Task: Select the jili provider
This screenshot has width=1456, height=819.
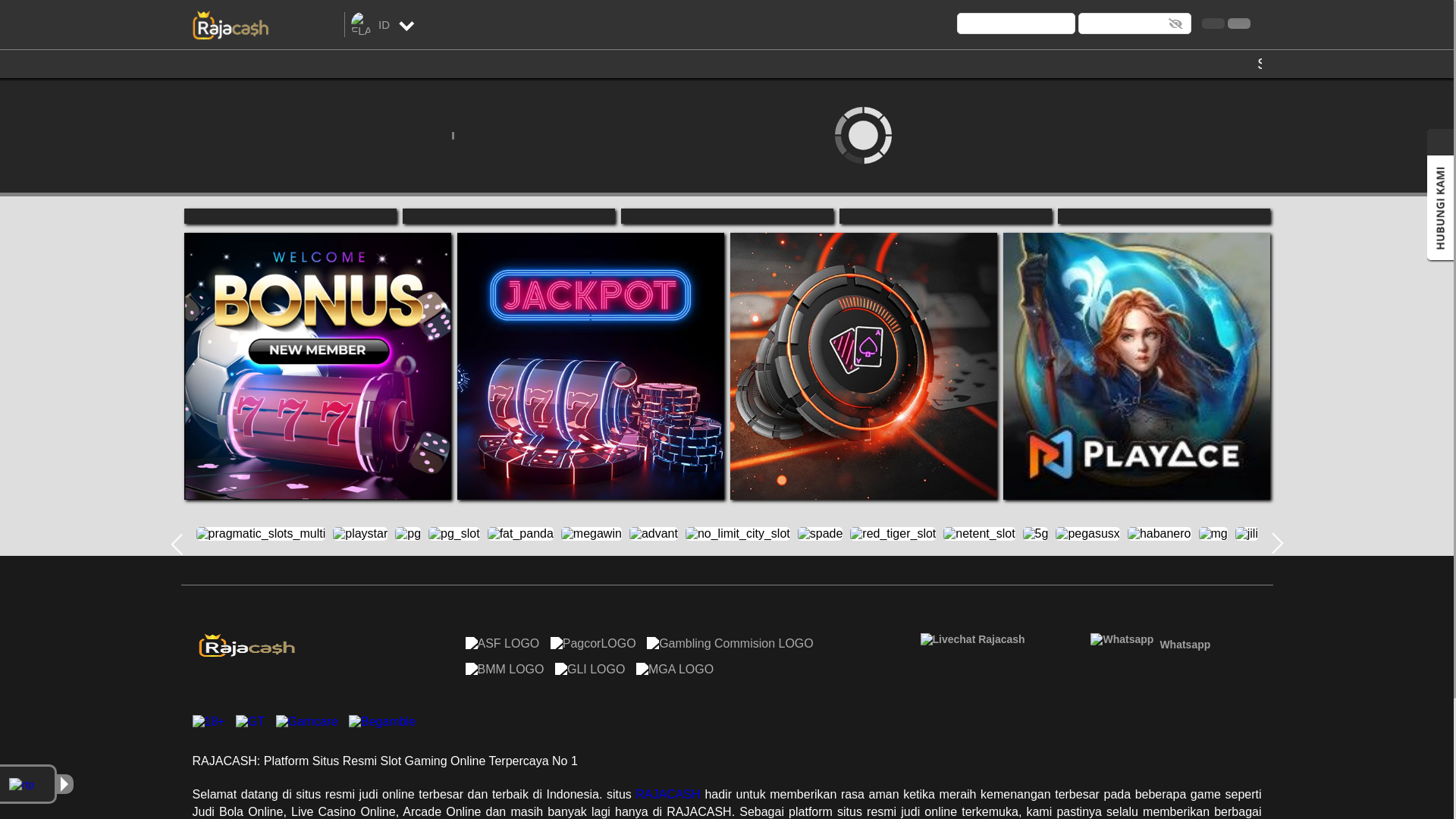Action: (x=1247, y=534)
